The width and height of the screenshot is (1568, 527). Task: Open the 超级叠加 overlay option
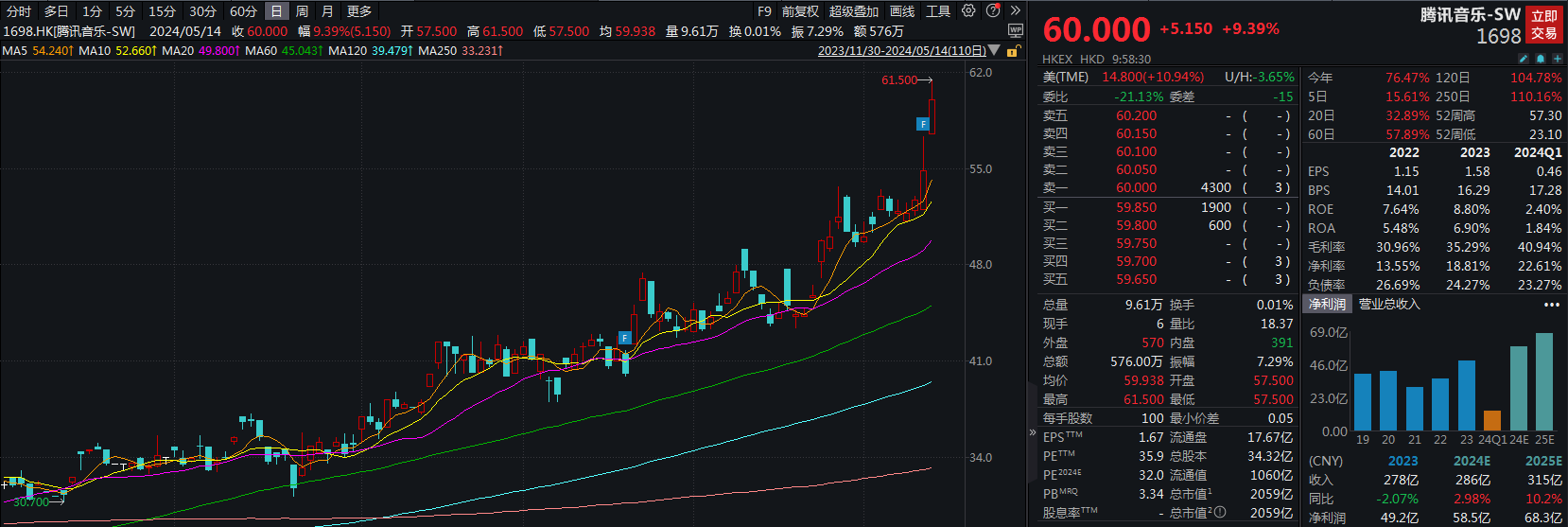(x=854, y=11)
